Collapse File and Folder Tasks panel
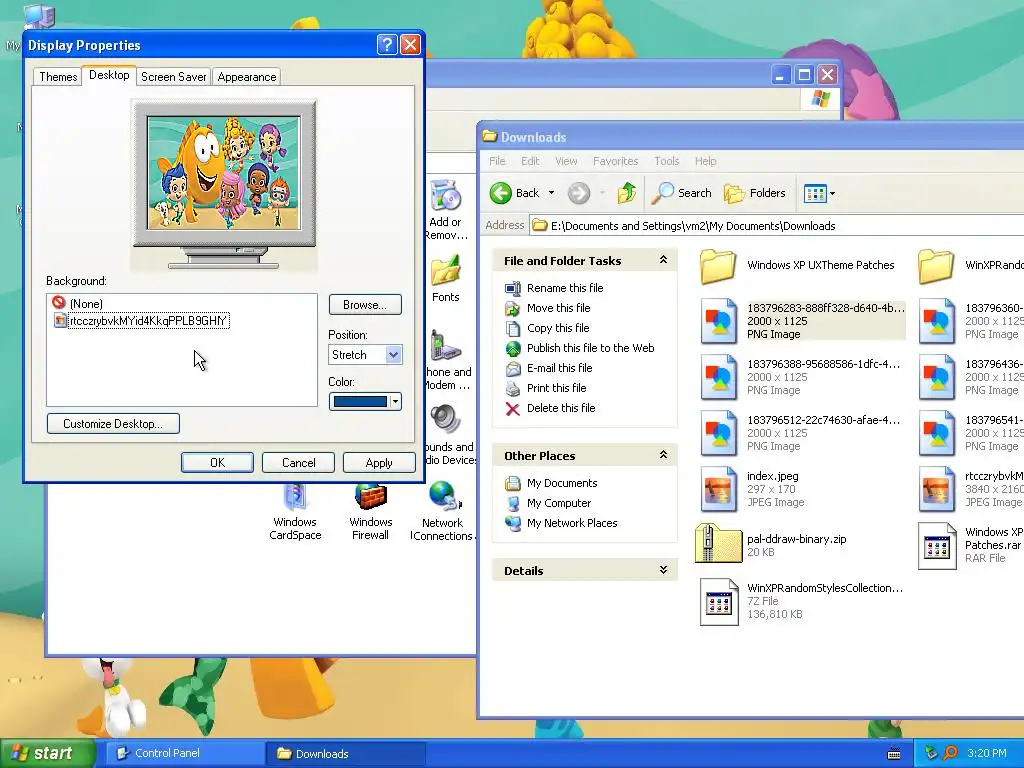 (664, 260)
